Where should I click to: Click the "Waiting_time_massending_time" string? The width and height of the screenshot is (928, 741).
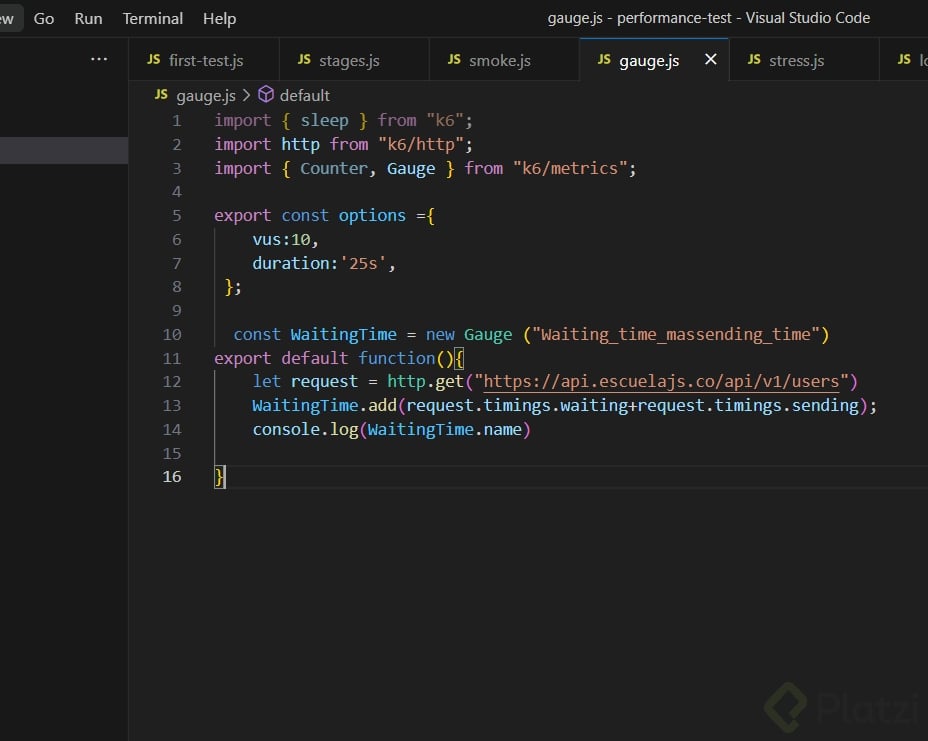click(x=676, y=334)
